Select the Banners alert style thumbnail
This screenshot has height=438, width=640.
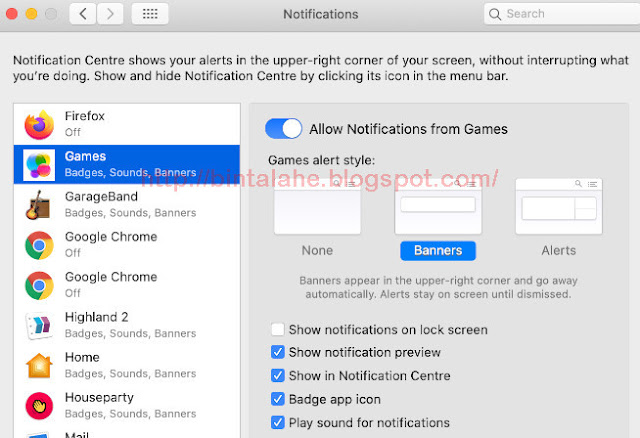click(x=438, y=207)
